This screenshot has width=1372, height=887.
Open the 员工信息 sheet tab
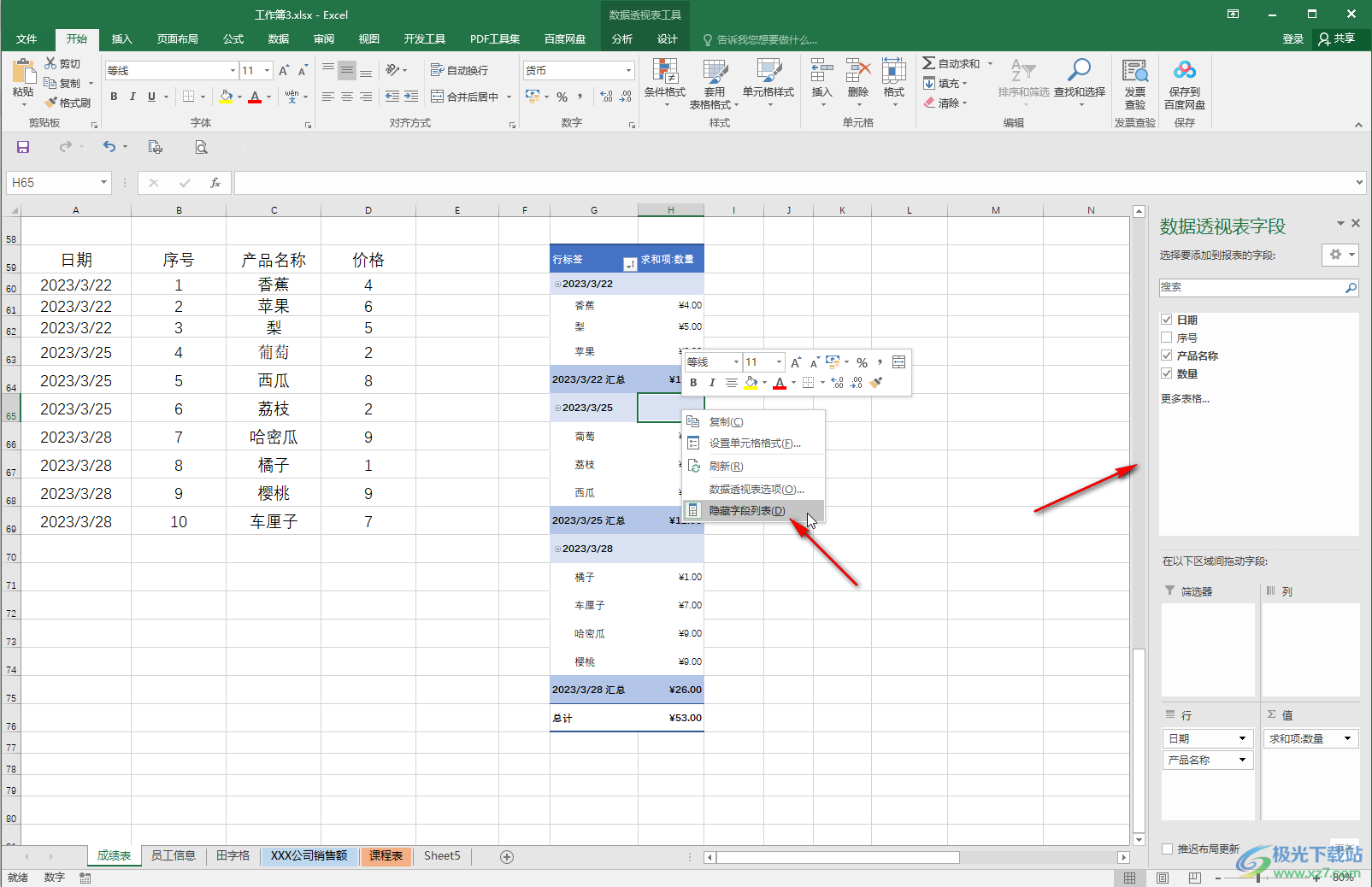click(174, 855)
